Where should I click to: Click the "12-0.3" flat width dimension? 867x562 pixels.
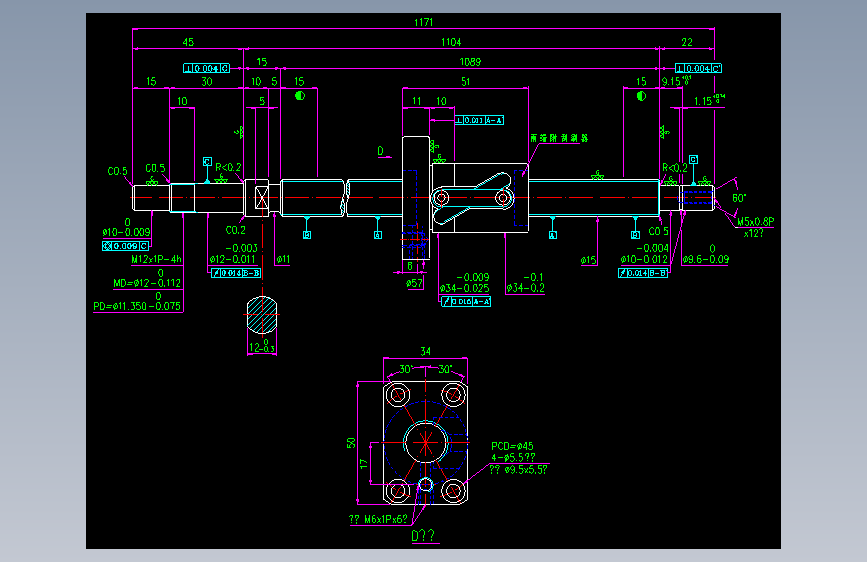262,347
